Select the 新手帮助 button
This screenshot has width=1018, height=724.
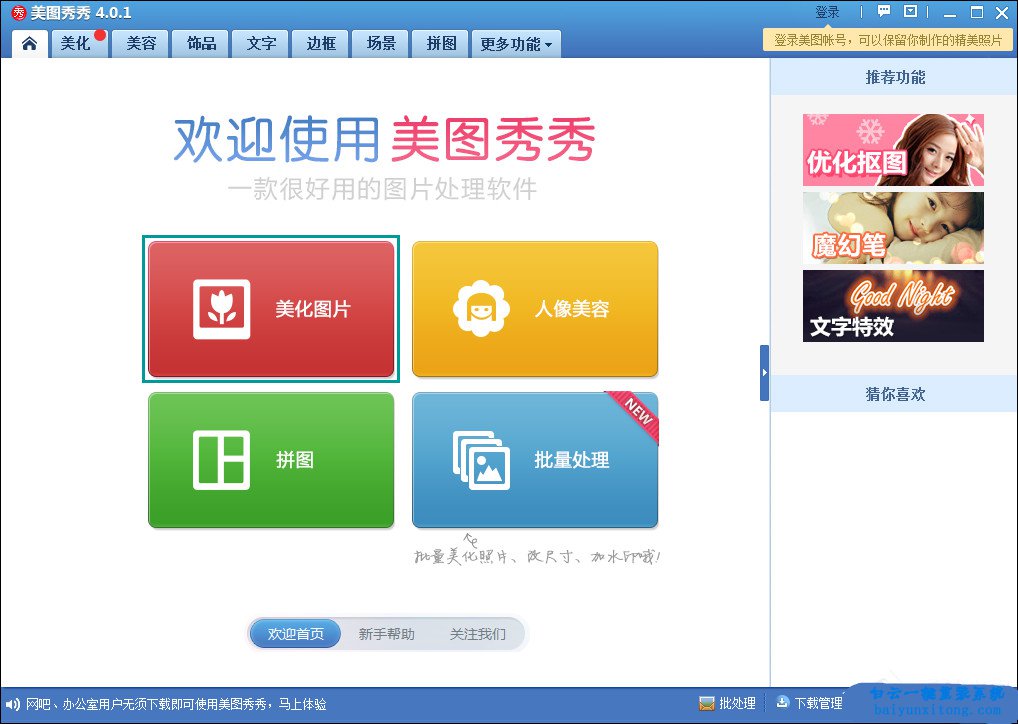click(x=386, y=634)
